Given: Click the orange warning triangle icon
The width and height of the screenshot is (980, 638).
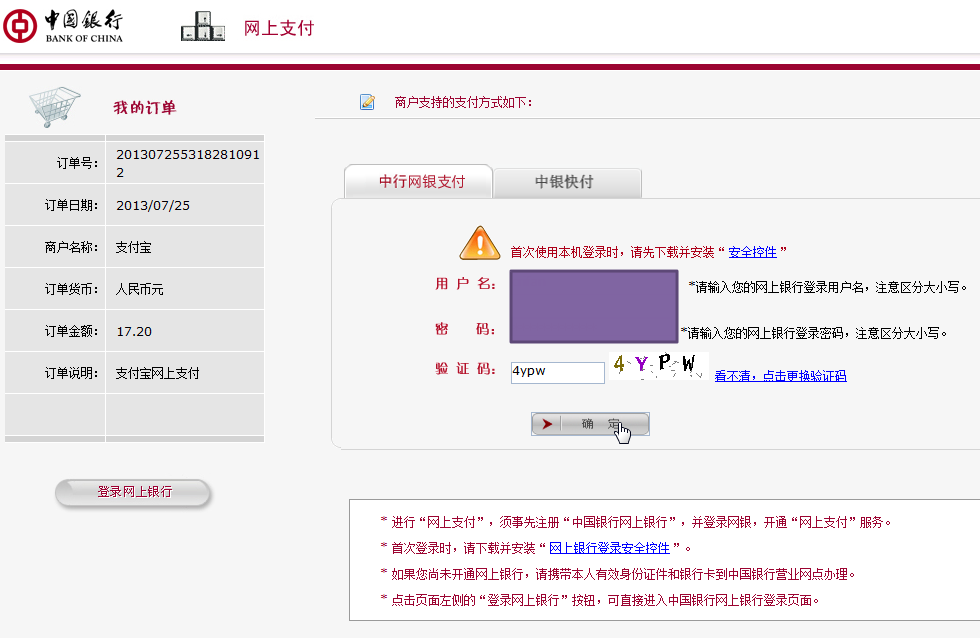Looking at the screenshot, I should [x=479, y=243].
